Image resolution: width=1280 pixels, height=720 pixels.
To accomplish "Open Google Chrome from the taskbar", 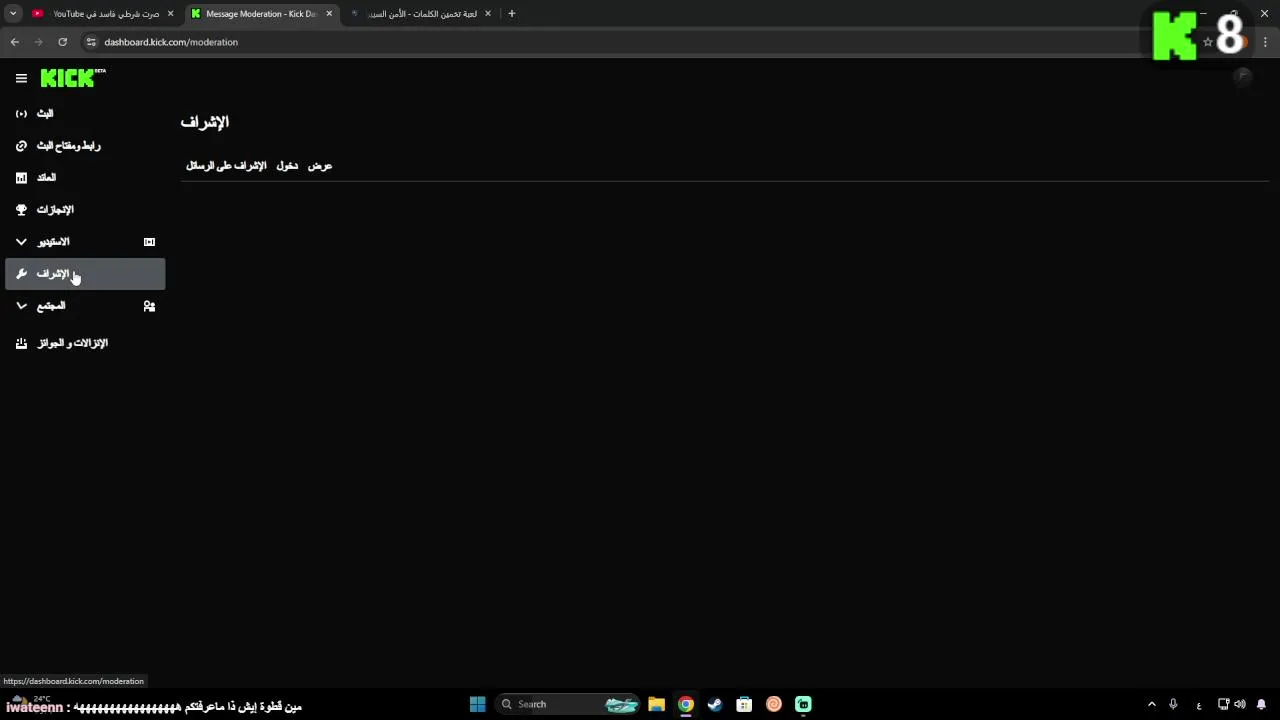I will coord(686,704).
